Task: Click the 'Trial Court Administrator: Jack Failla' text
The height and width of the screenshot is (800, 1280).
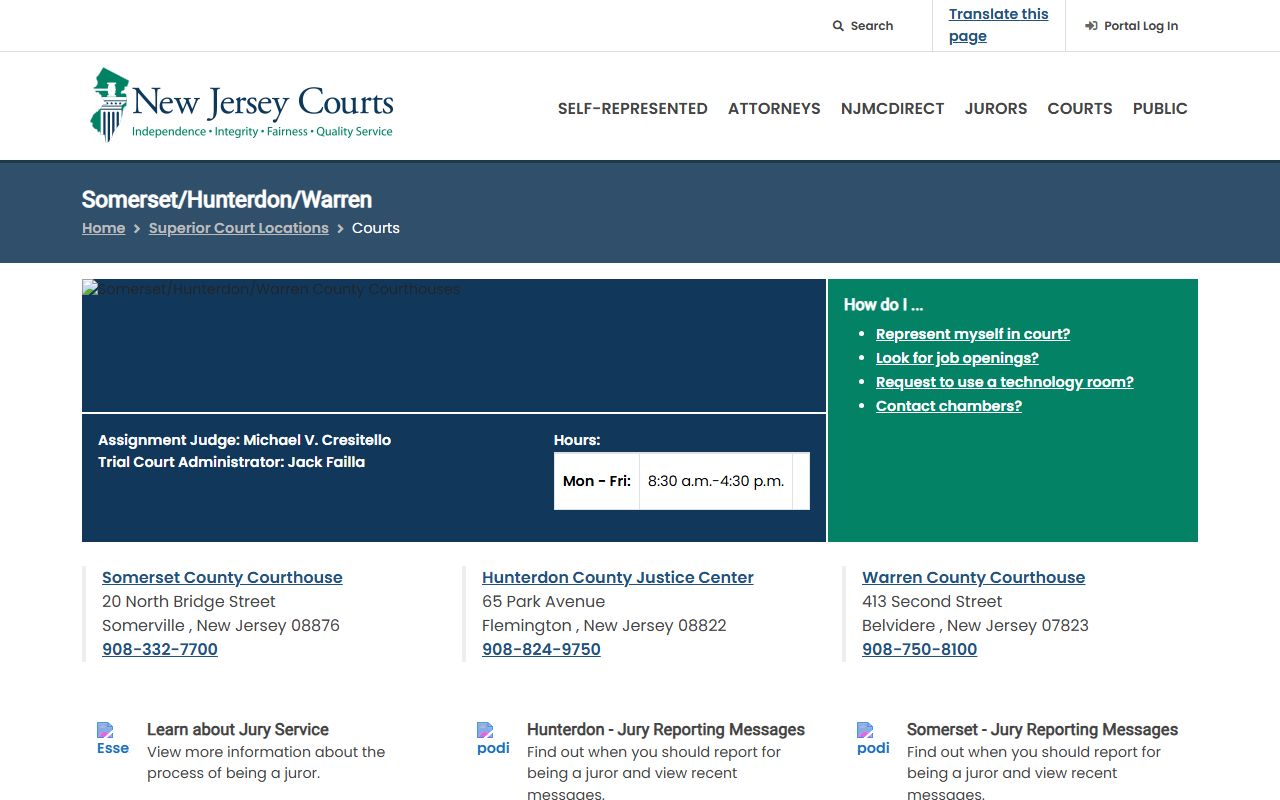Action: 231,462
